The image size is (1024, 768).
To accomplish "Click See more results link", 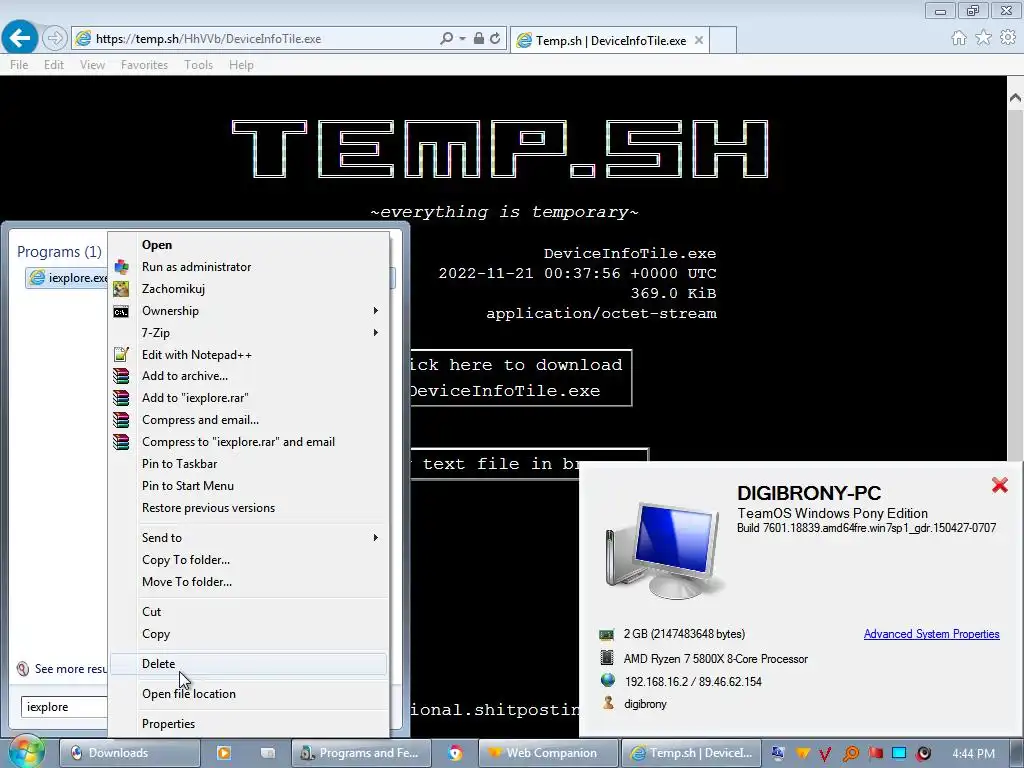I will [x=62, y=669].
